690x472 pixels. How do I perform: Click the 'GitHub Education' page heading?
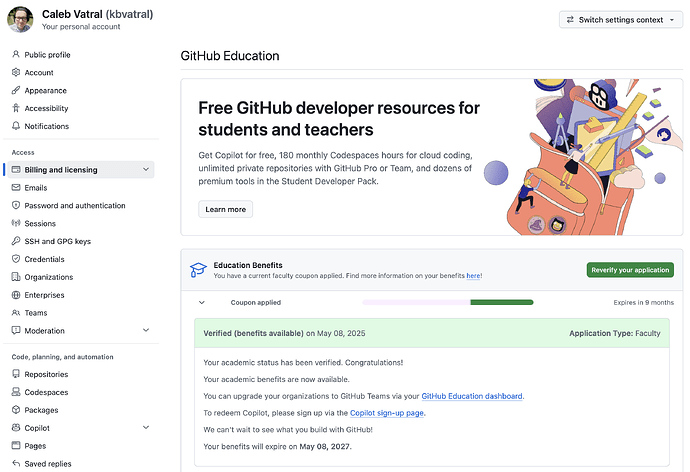click(x=230, y=56)
